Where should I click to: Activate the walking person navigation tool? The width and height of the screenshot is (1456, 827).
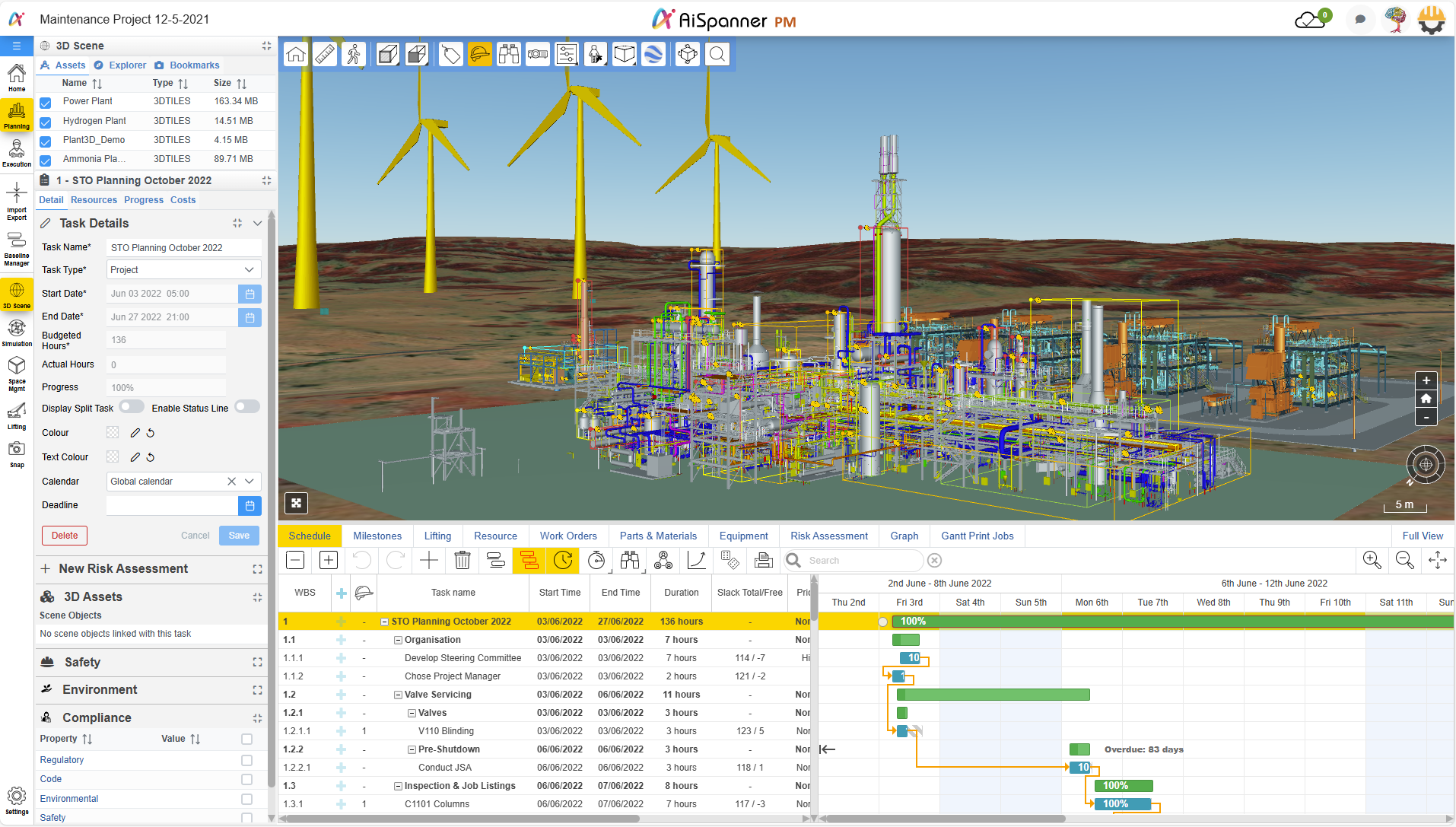coord(354,55)
